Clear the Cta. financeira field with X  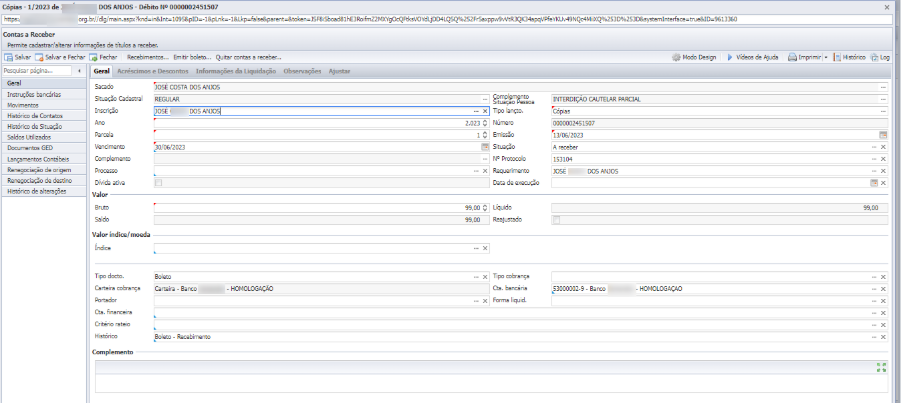[883, 313]
